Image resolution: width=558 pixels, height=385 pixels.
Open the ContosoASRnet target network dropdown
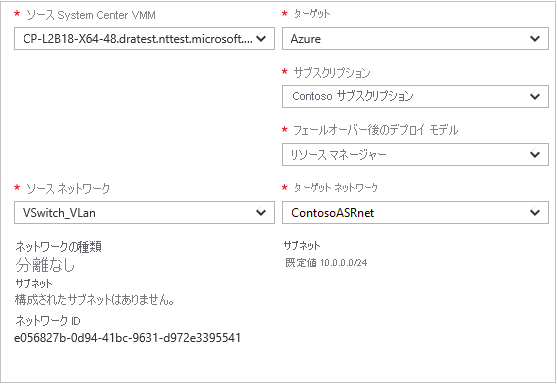[415, 212]
